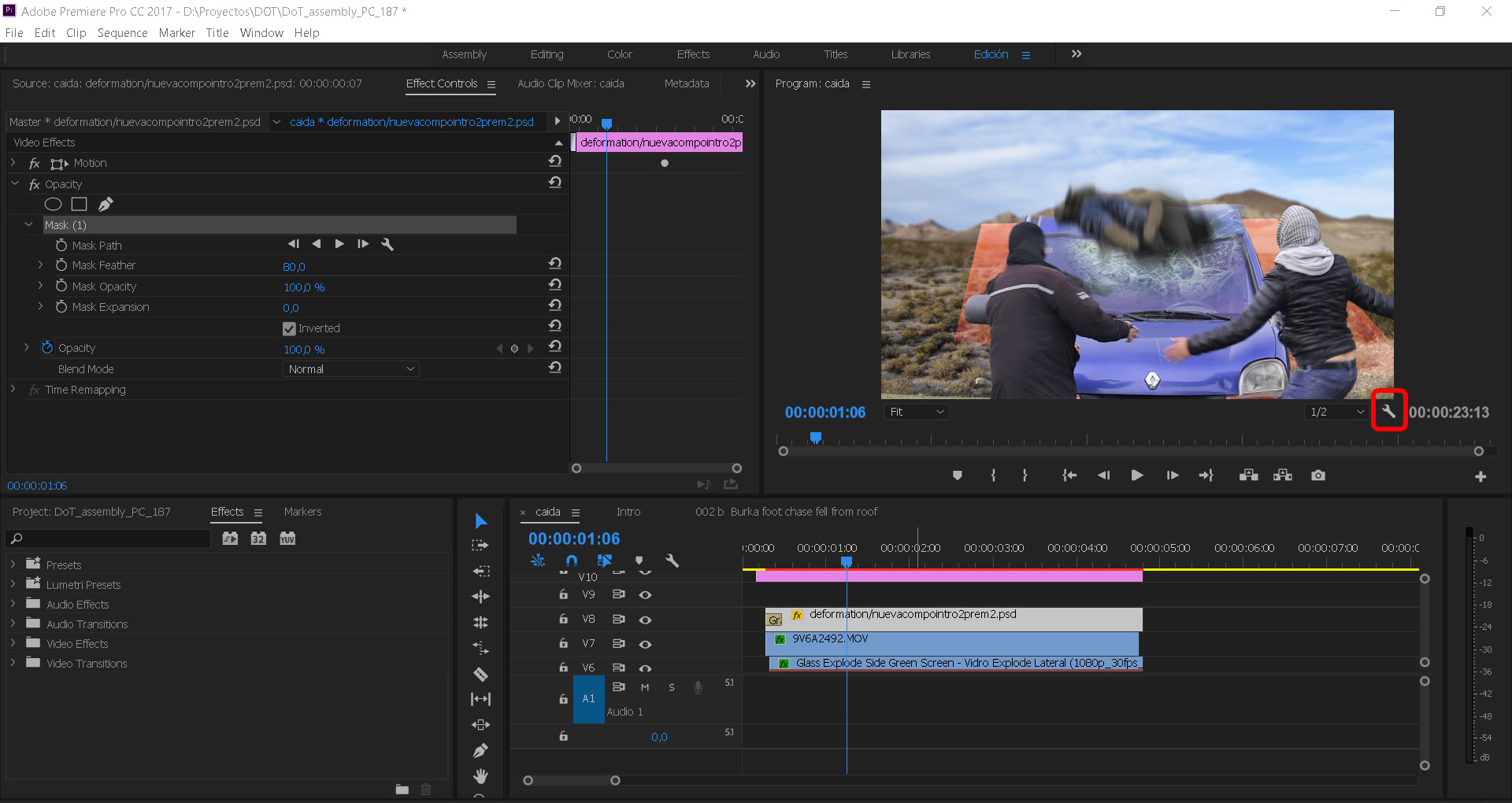This screenshot has width=1512, height=803.
Task: Toggle the Inverted mask checkbox
Action: coord(289,328)
